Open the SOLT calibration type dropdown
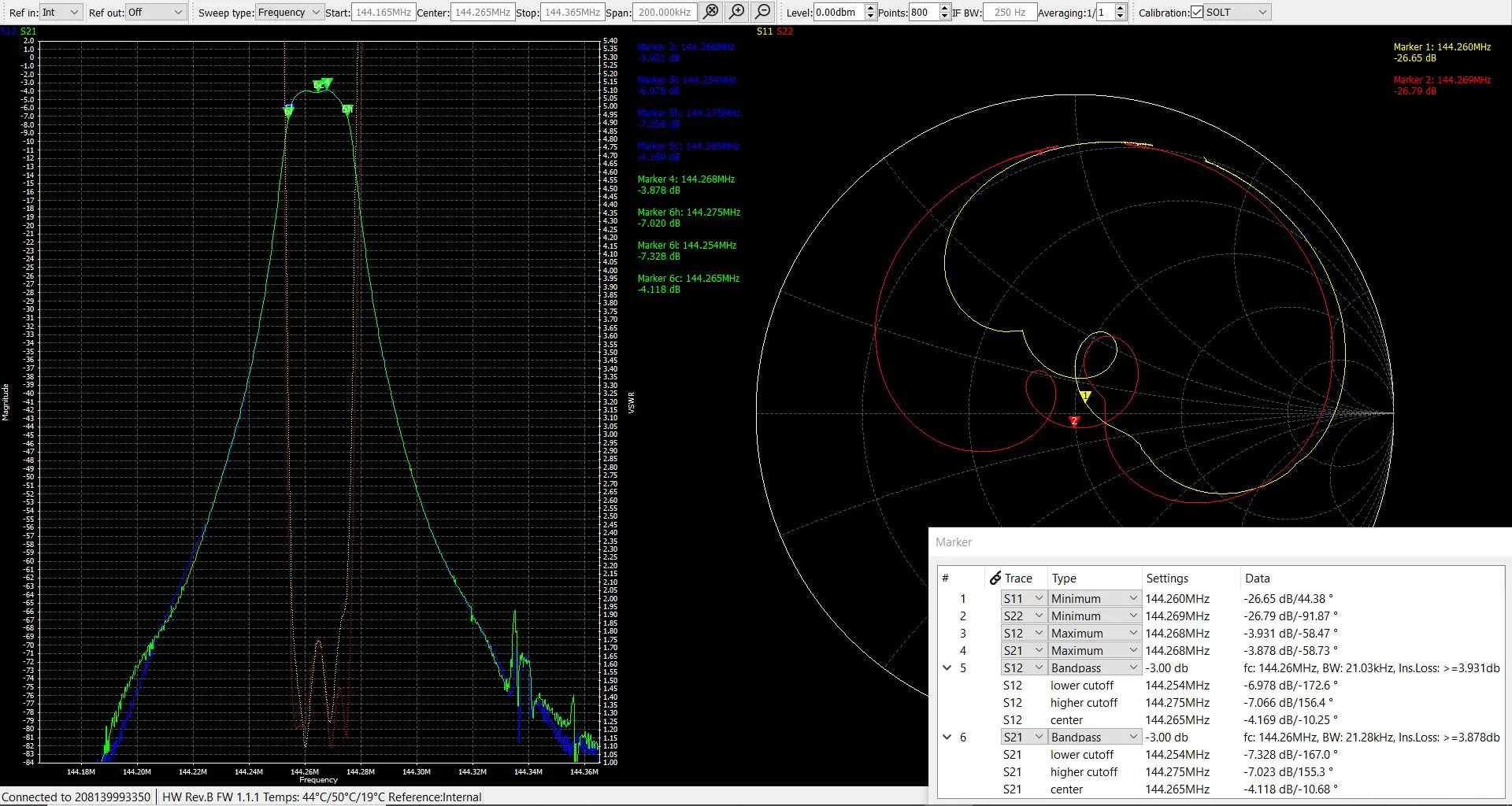 pos(1237,13)
